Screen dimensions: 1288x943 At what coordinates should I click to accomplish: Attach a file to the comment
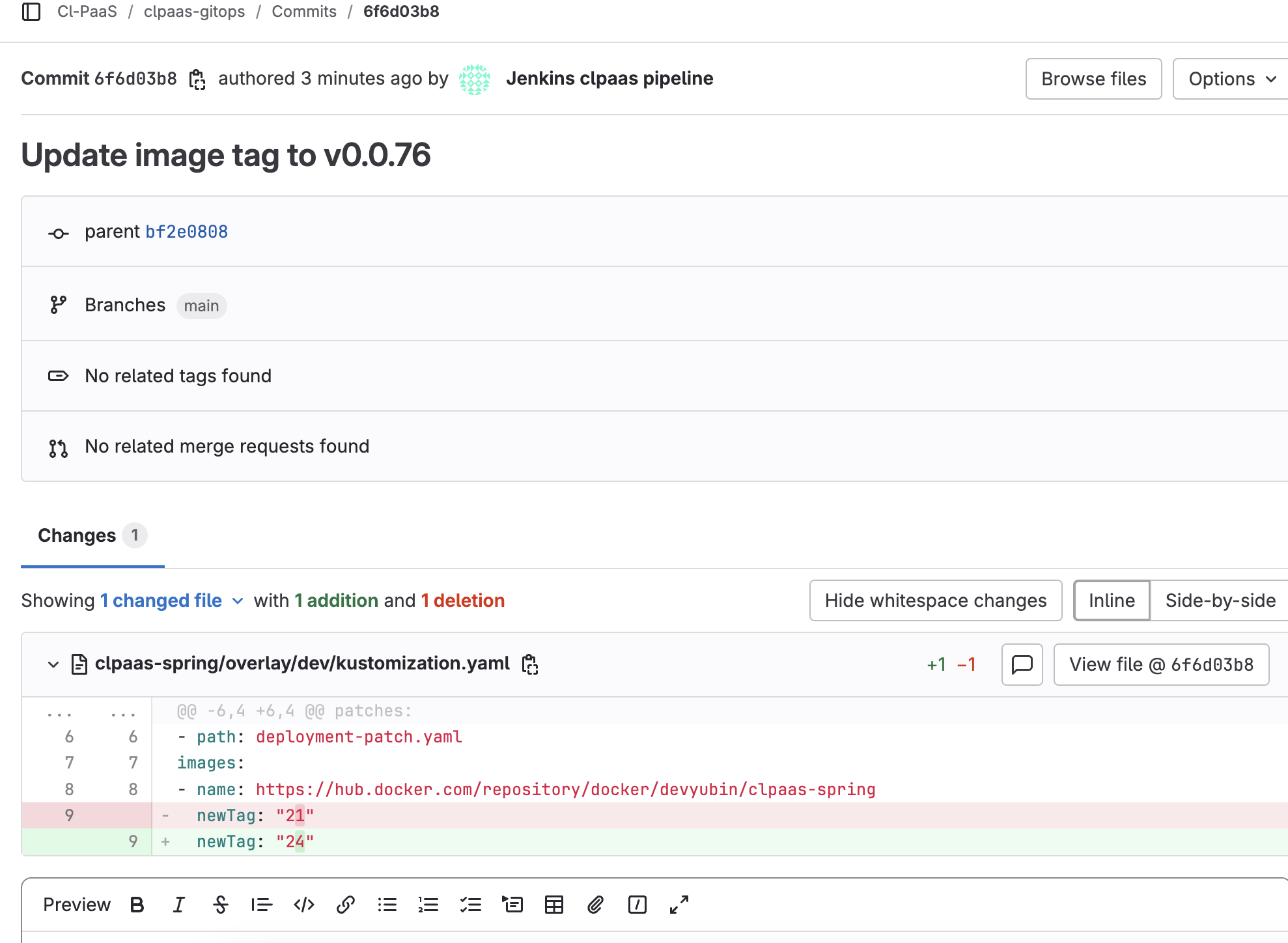click(x=595, y=905)
